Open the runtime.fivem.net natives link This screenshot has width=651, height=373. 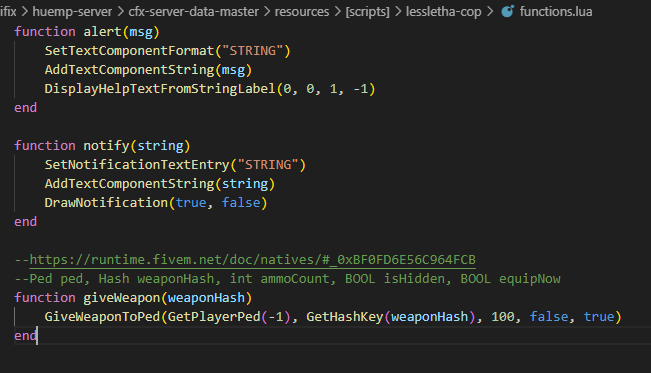252,260
